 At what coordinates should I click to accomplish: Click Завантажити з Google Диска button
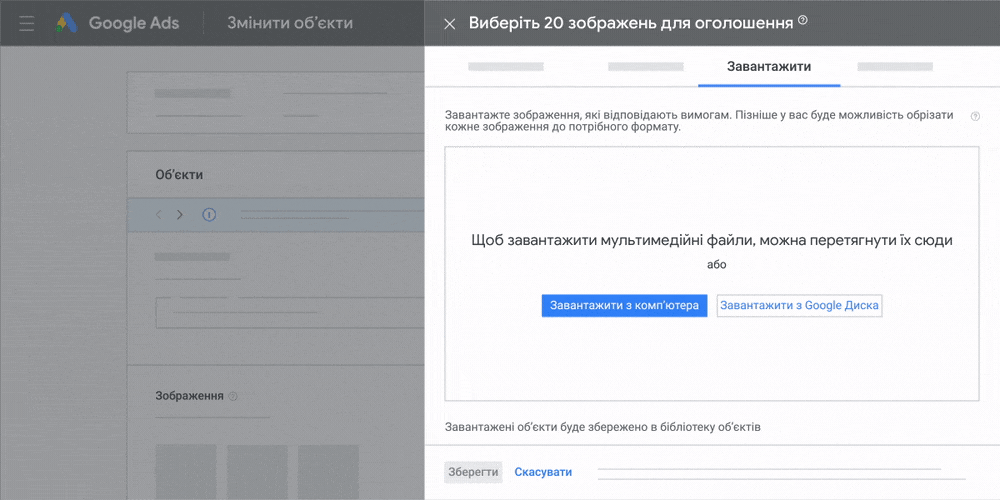(x=800, y=305)
